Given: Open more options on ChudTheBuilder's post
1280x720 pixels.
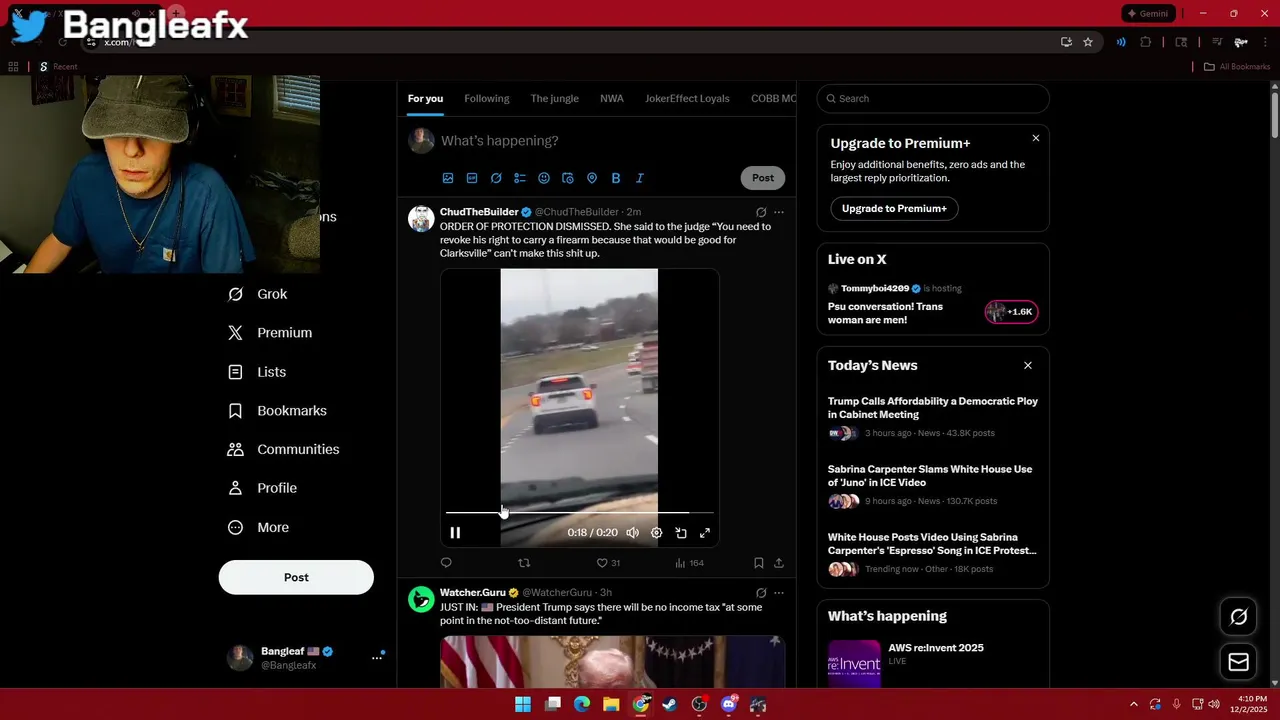Looking at the screenshot, I should [779, 212].
